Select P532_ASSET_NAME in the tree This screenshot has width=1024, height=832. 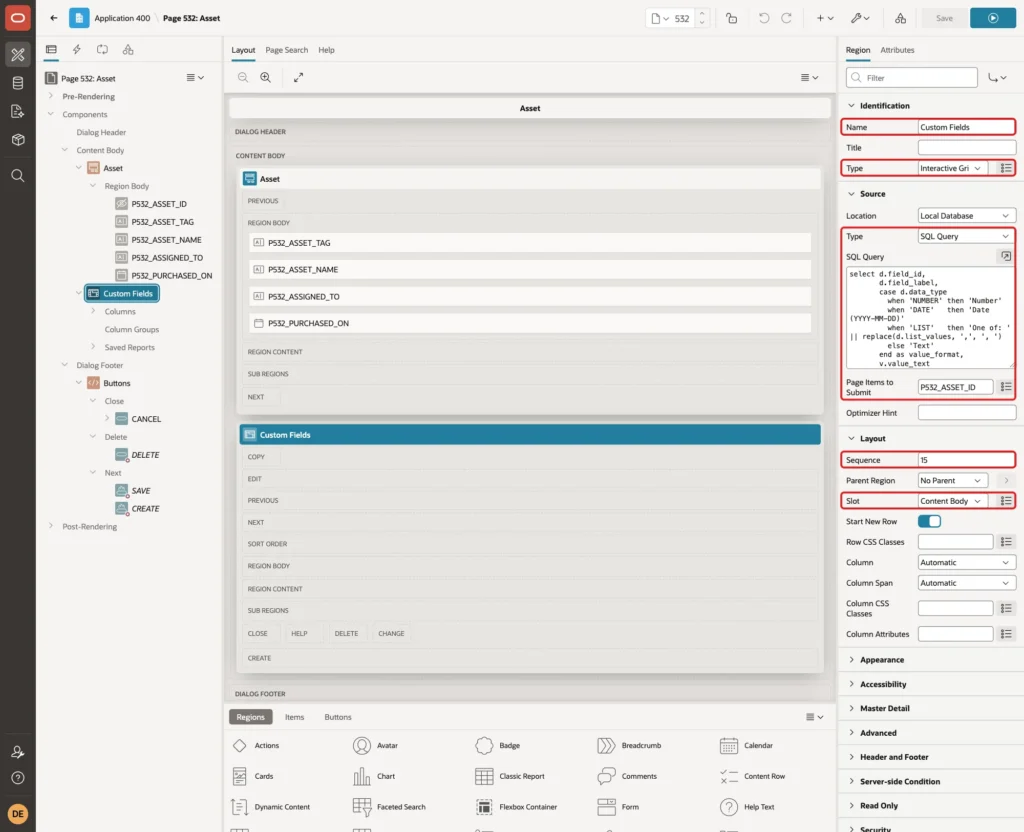point(166,240)
